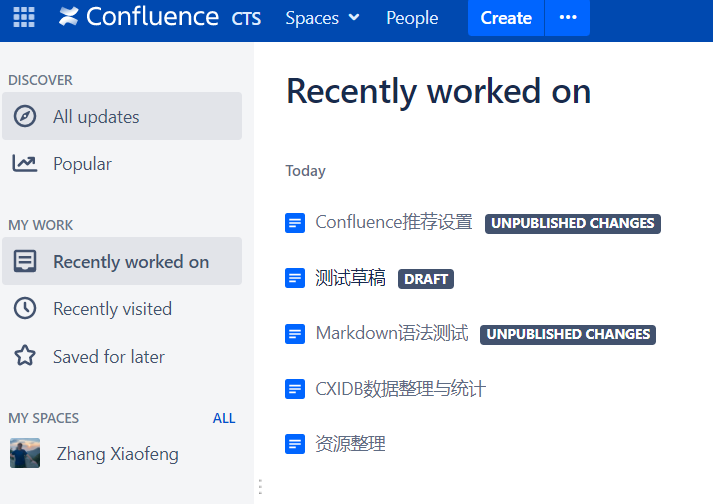Click the sidebar resize handle dots
Viewport: 713px width, 504px height.
(260, 487)
